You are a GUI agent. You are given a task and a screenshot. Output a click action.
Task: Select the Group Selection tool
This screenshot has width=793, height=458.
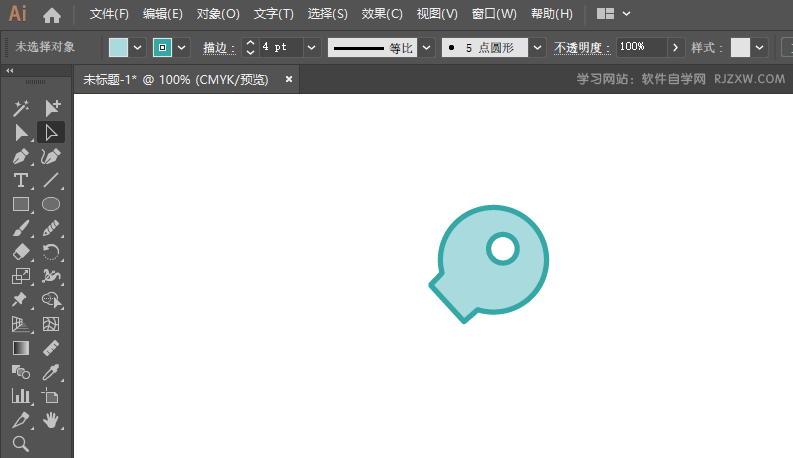[x=52, y=108]
